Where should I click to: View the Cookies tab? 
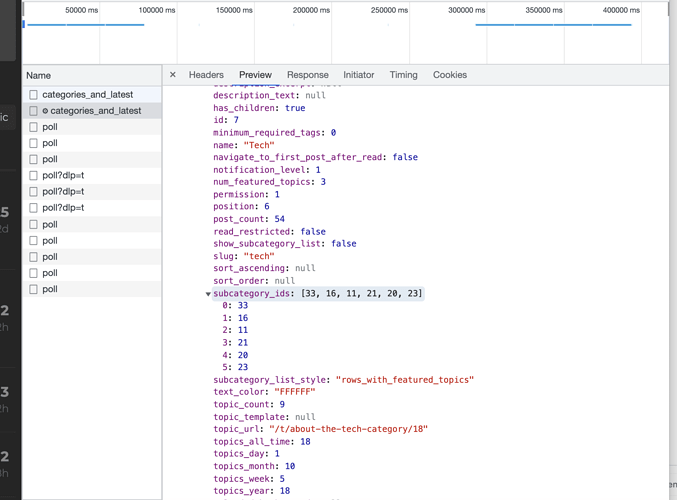click(x=449, y=75)
